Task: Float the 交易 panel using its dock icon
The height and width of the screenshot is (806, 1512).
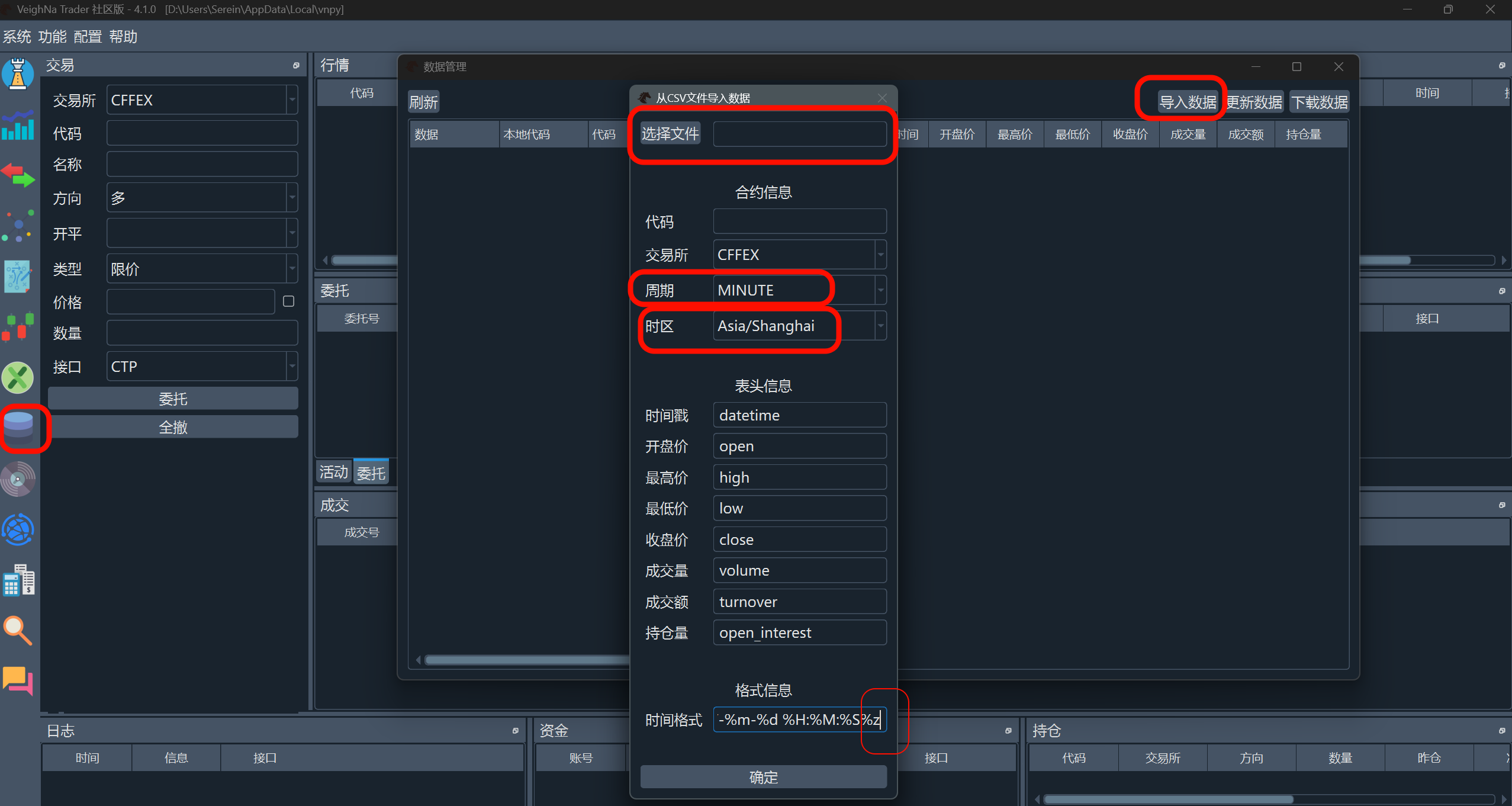Action: [x=296, y=66]
